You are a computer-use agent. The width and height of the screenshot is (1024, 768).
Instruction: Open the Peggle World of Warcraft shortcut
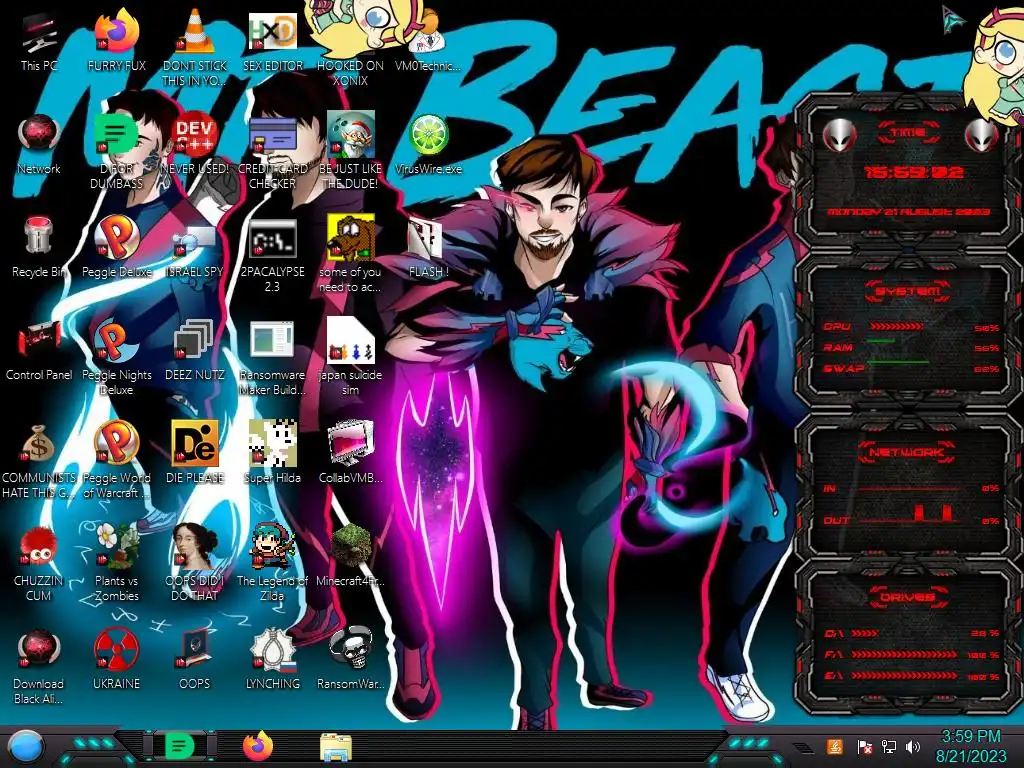[116, 460]
